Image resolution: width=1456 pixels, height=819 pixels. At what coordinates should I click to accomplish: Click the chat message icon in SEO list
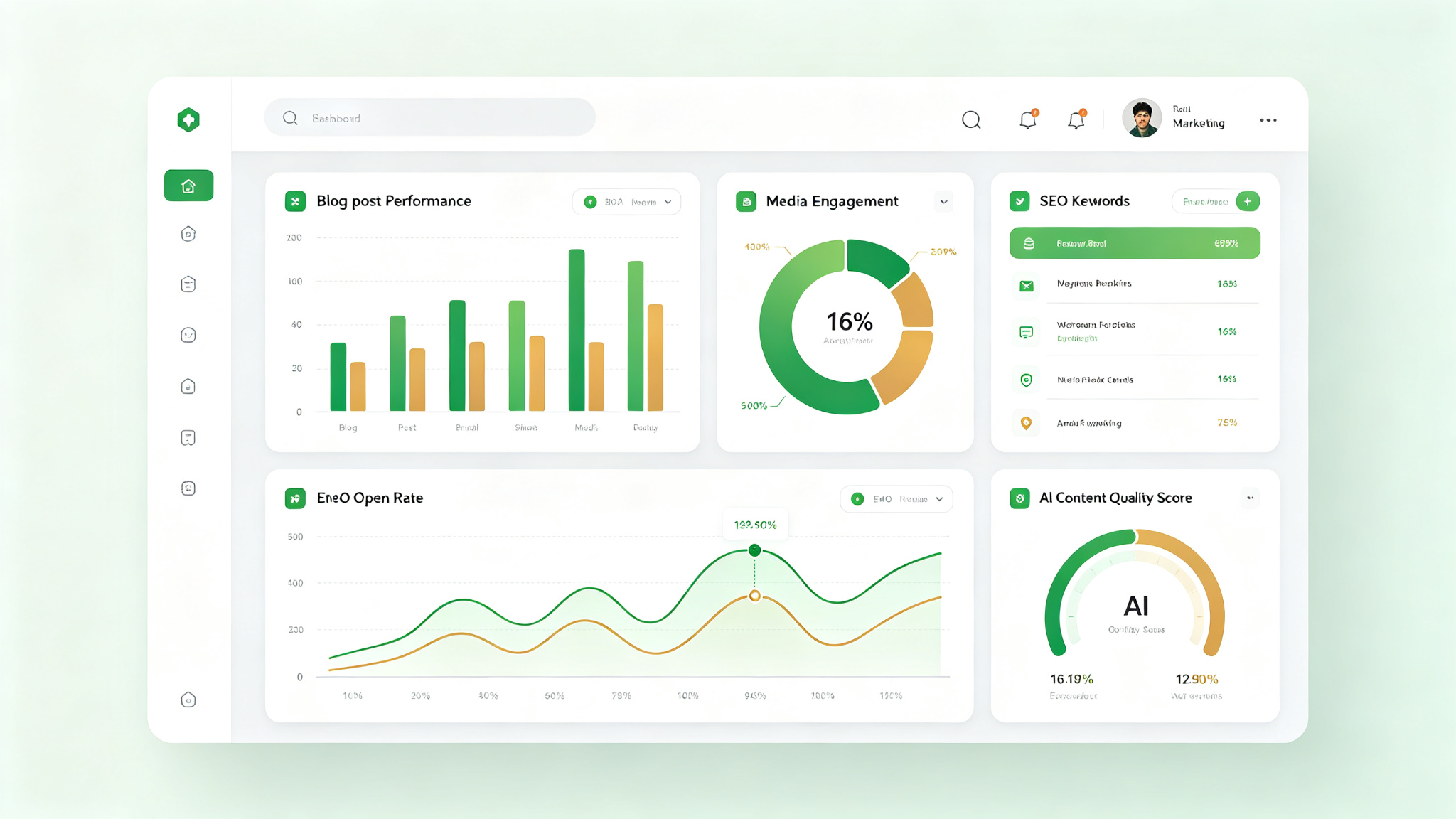(x=1027, y=332)
